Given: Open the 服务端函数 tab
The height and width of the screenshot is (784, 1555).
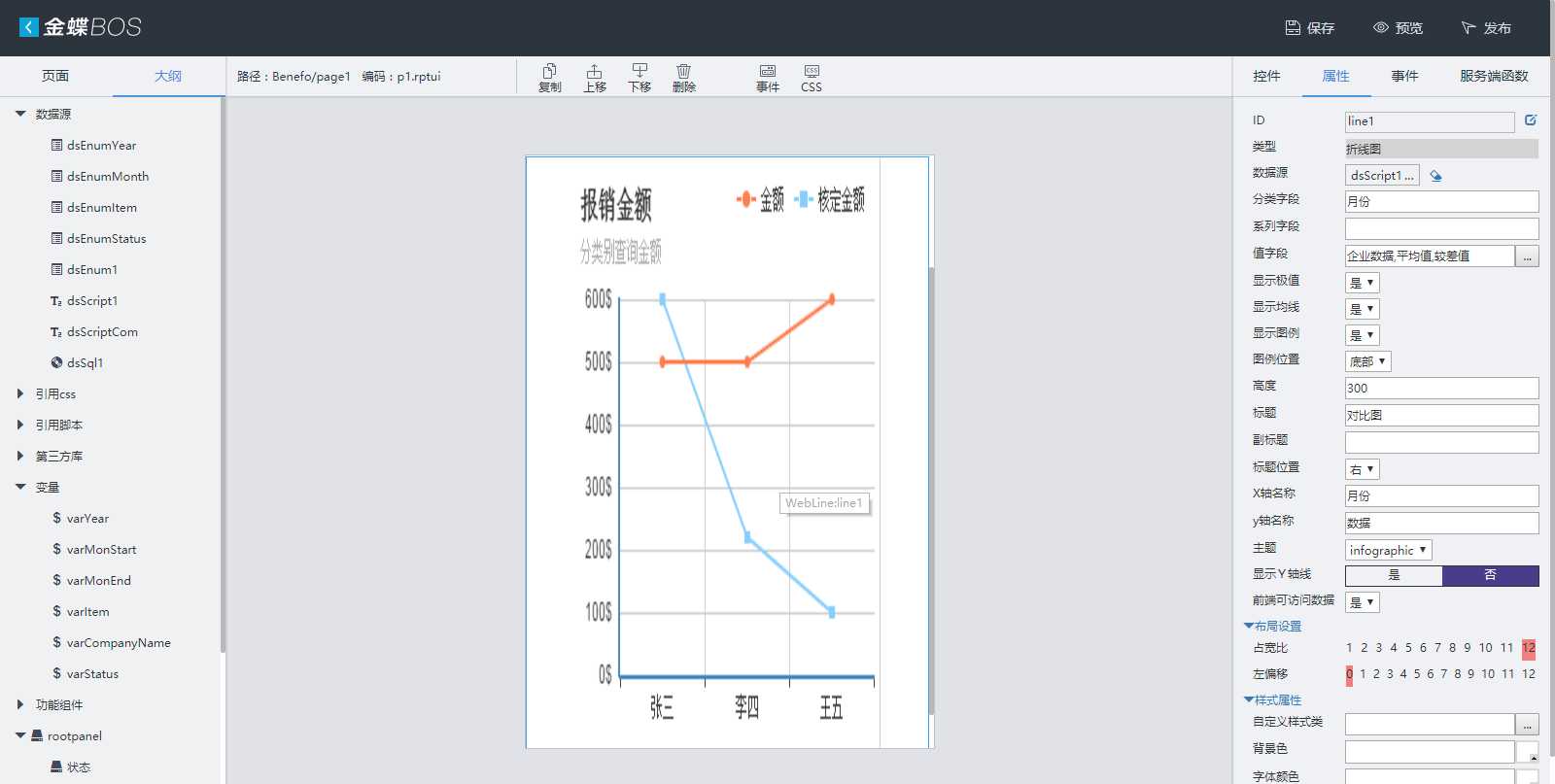Looking at the screenshot, I should [1494, 76].
